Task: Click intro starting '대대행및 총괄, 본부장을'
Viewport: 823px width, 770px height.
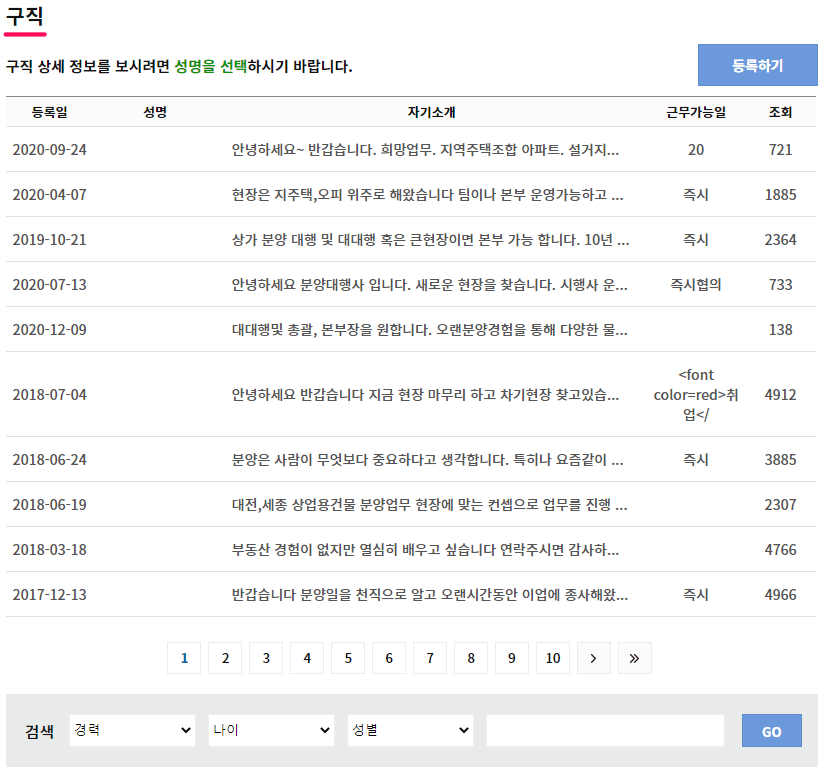Action: (x=429, y=330)
